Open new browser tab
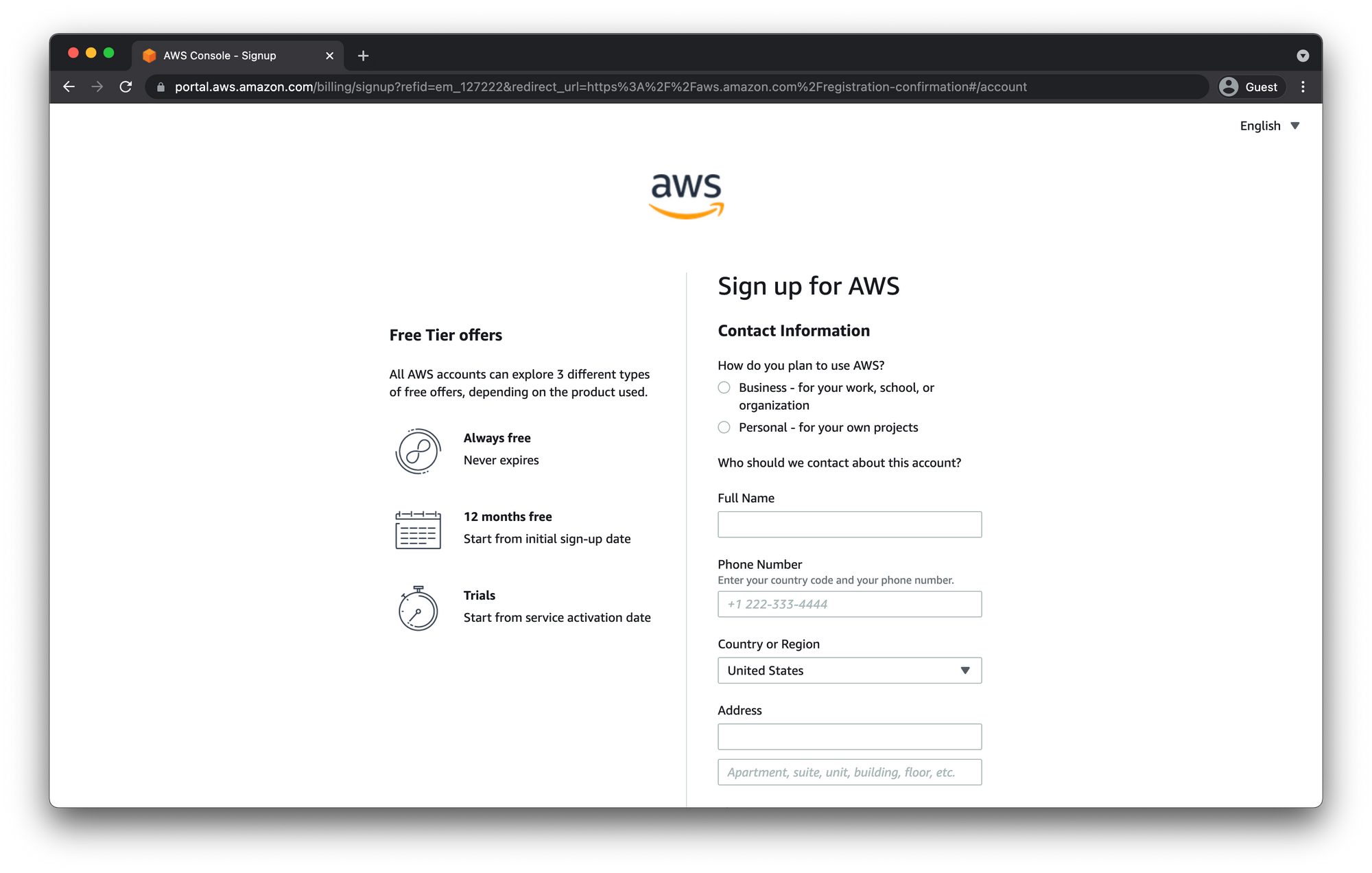 click(364, 55)
